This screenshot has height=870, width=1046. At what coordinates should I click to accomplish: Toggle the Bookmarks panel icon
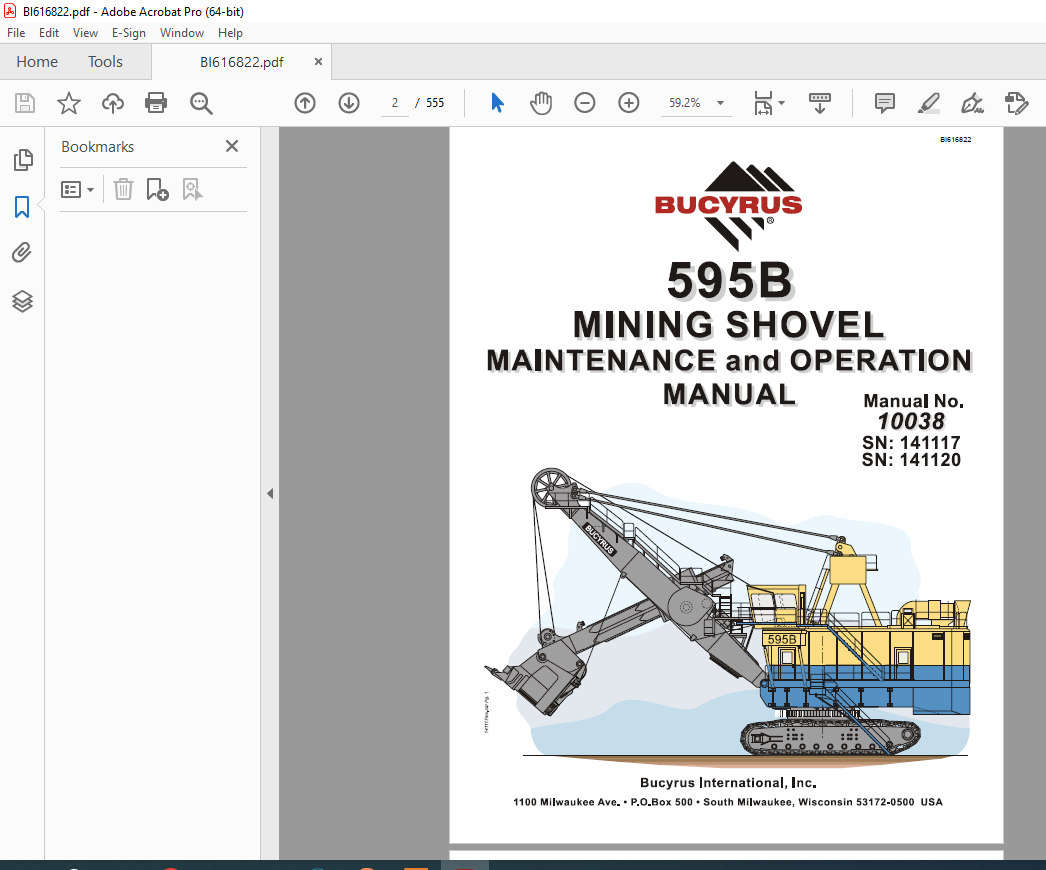(22, 207)
